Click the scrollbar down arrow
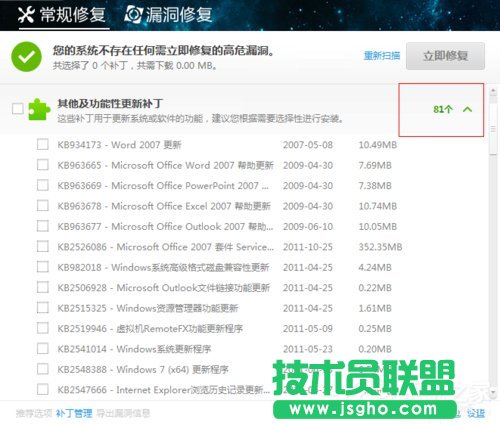This screenshot has width=500, height=425. tap(493, 393)
